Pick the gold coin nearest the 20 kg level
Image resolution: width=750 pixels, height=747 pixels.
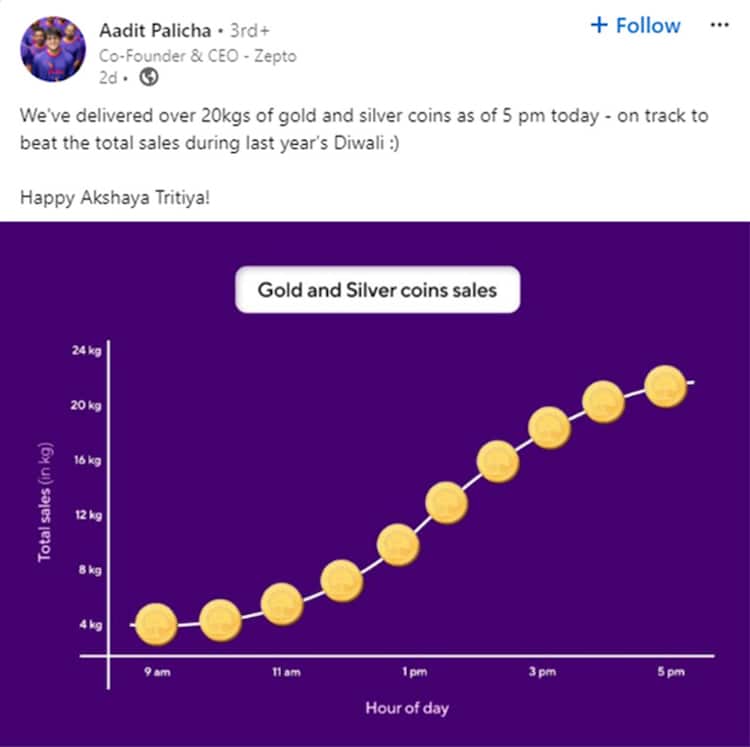click(604, 403)
